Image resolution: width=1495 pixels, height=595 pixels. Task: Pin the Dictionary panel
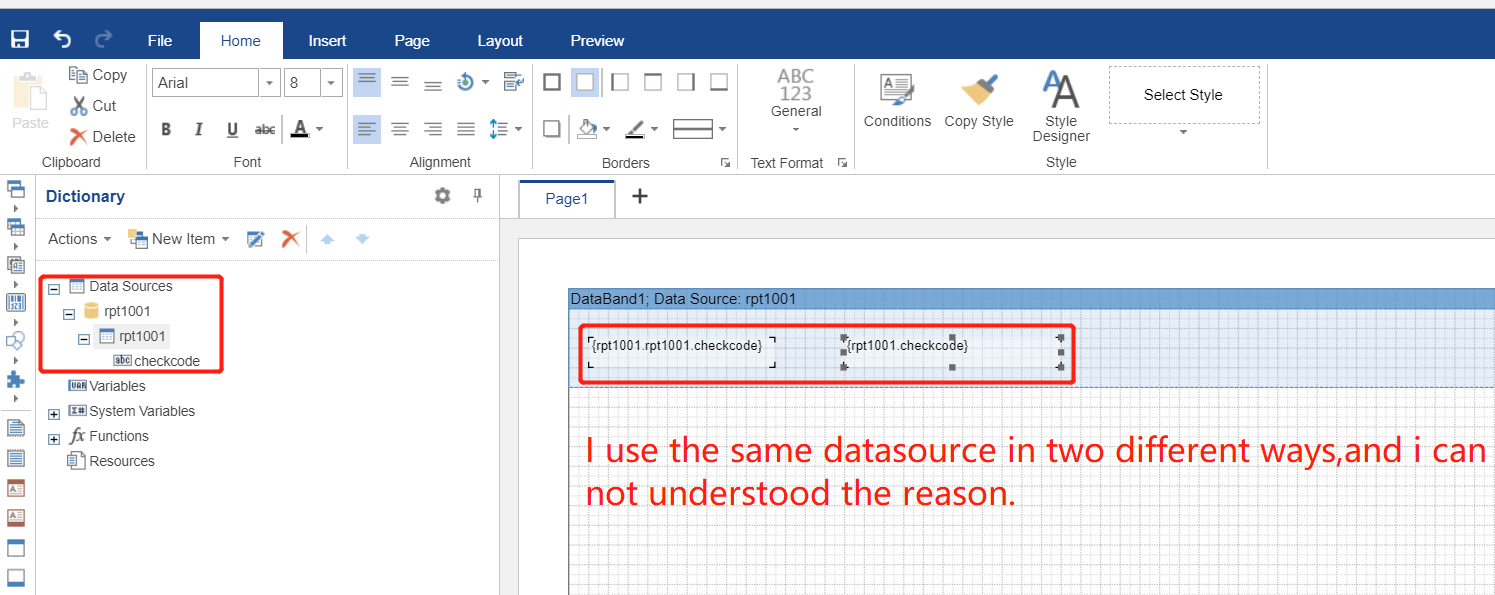[478, 196]
